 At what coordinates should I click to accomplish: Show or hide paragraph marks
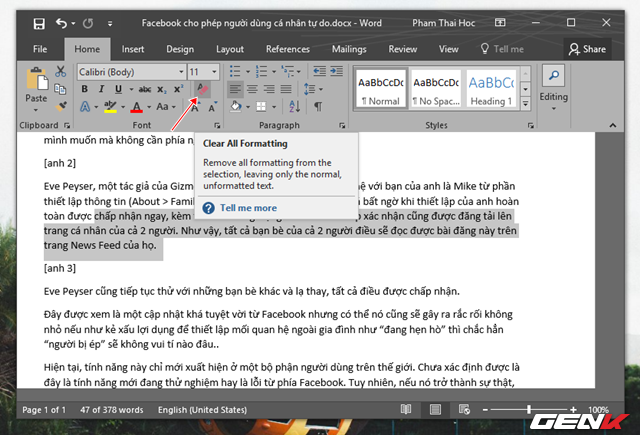pyautogui.click(x=318, y=107)
